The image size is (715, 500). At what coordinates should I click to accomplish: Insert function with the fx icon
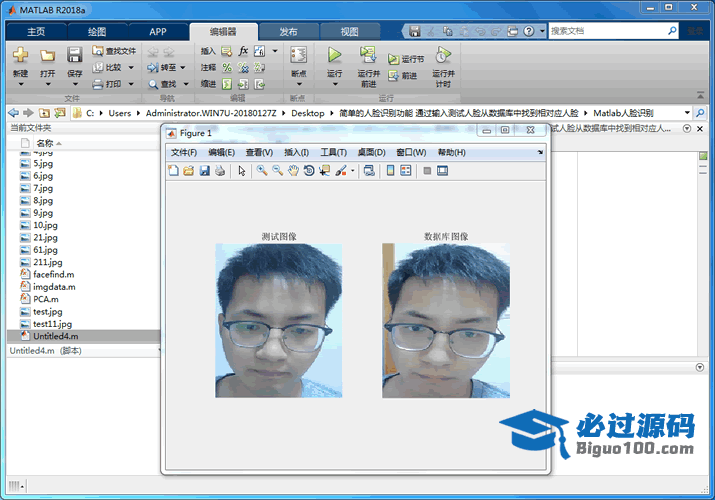[244, 51]
